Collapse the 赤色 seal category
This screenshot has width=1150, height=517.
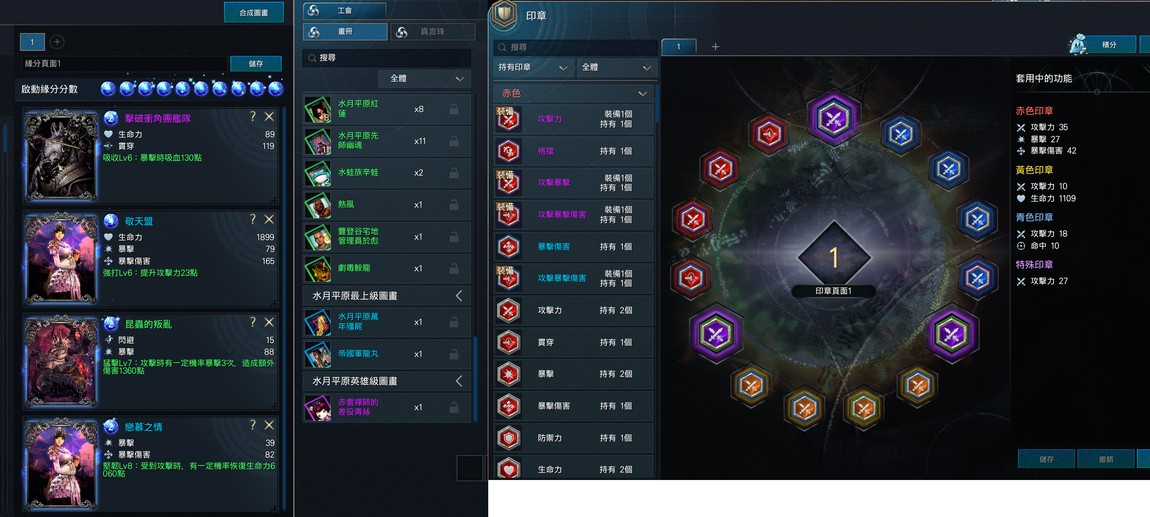click(x=643, y=94)
